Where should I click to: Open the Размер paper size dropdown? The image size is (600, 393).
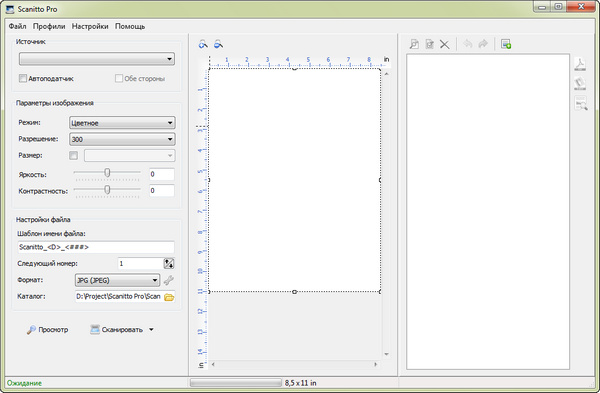130,155
